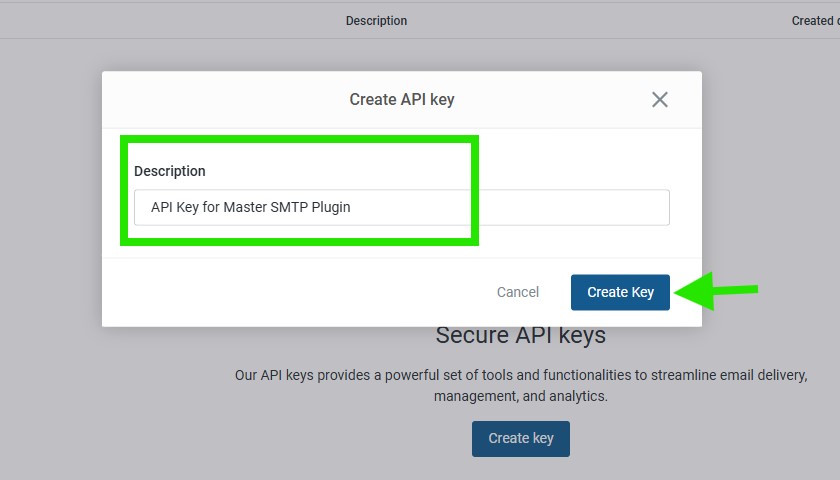
Task: Click the dimmed backdrop left of dialog
Action: point(50,250)
